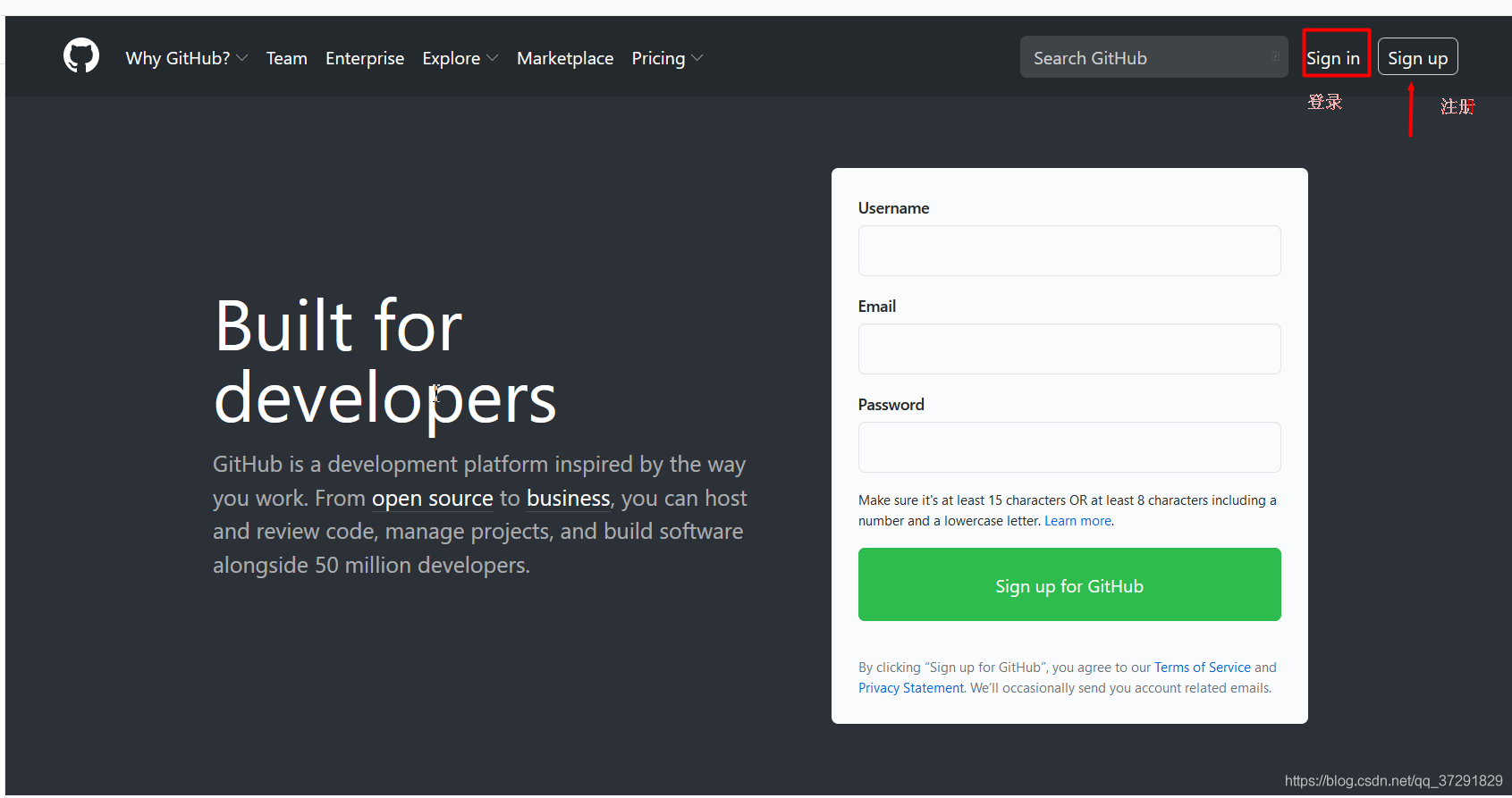Open the password Learn more link

click(x=1077, y=521)
